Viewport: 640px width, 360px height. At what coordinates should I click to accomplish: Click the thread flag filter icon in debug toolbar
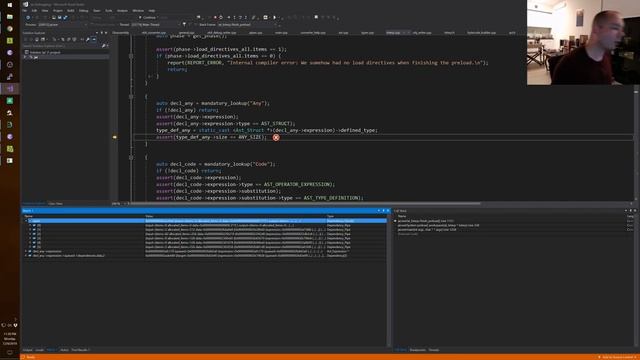click(184, 24)
